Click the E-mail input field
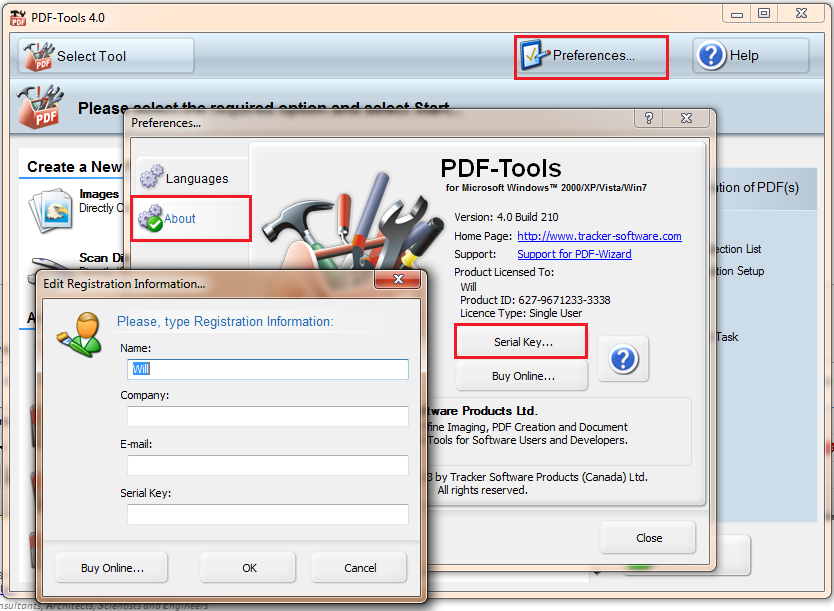Viewport: 834px width, 611px height. click(x=268, y=465)
